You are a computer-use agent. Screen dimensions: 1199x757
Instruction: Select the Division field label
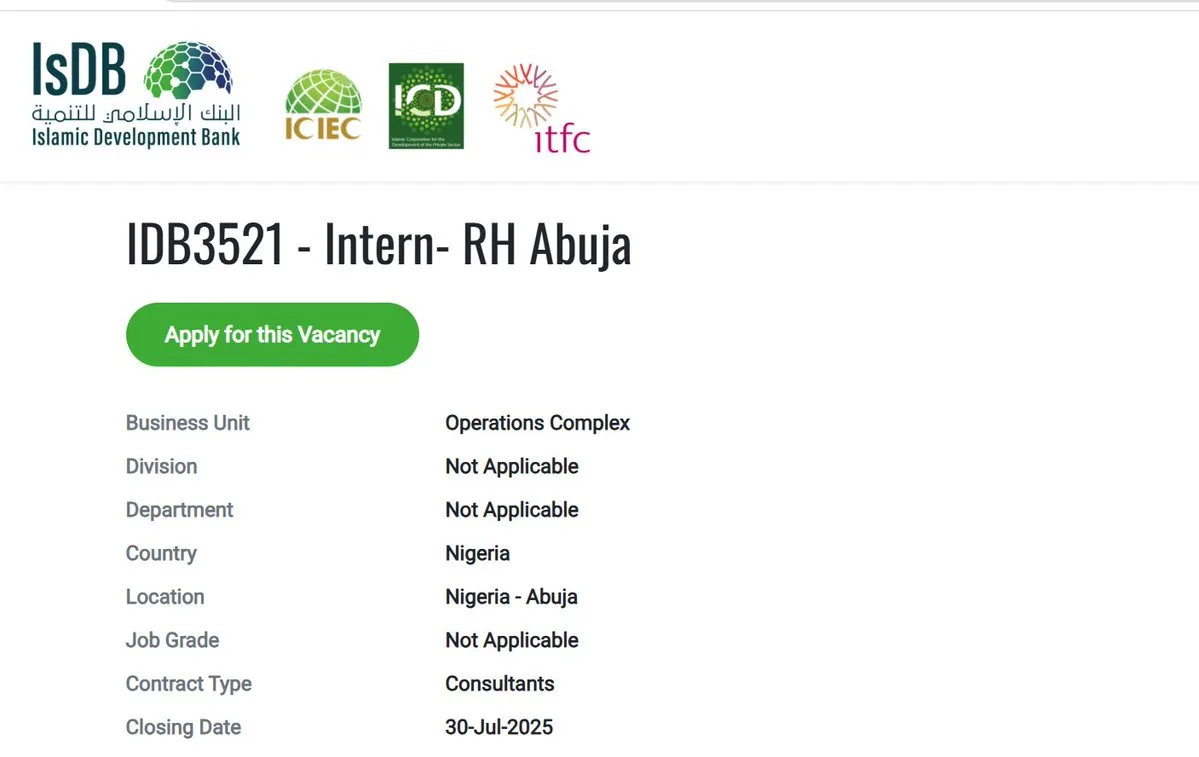161,466
